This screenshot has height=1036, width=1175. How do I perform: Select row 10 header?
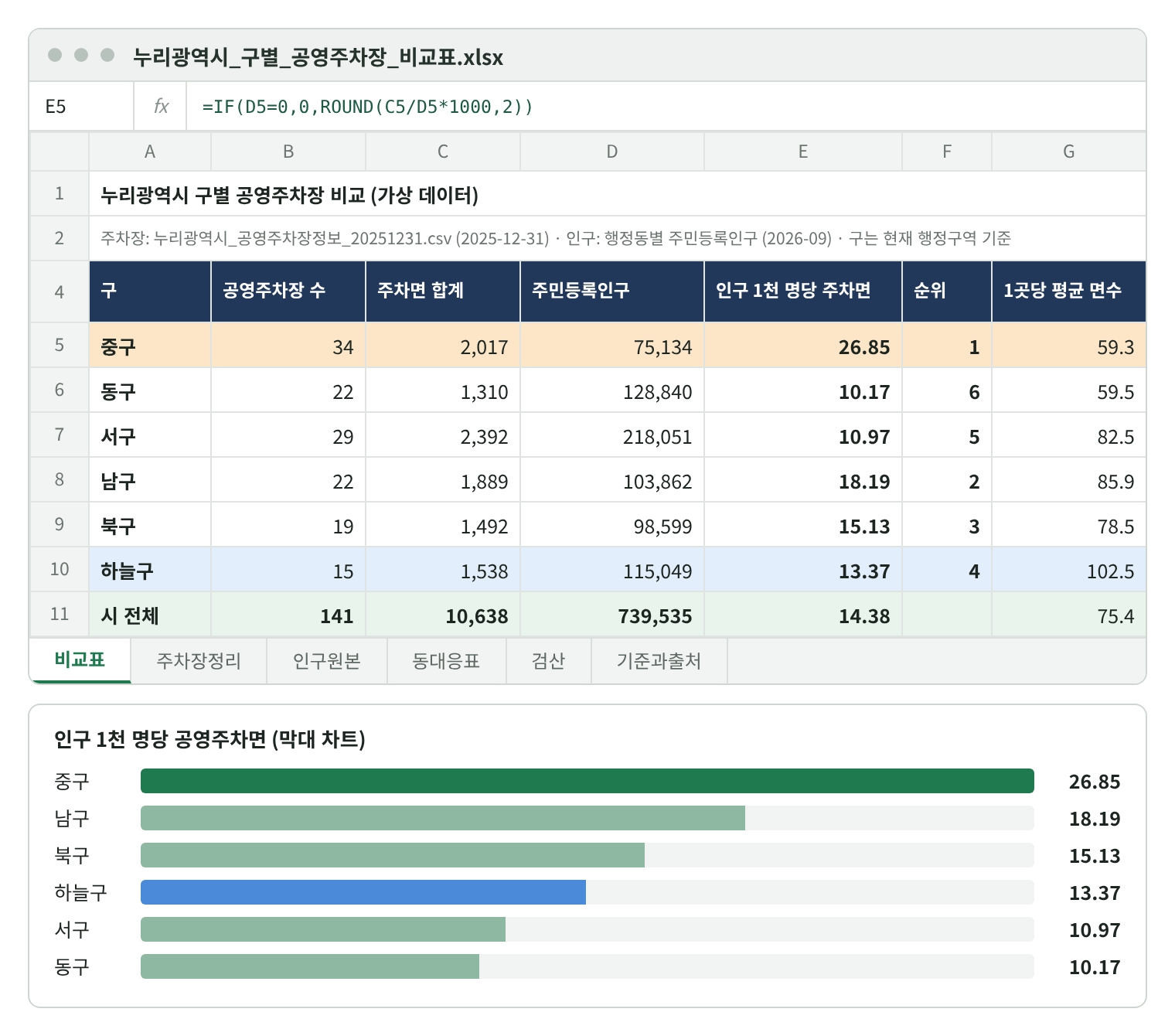pos(60,569)
